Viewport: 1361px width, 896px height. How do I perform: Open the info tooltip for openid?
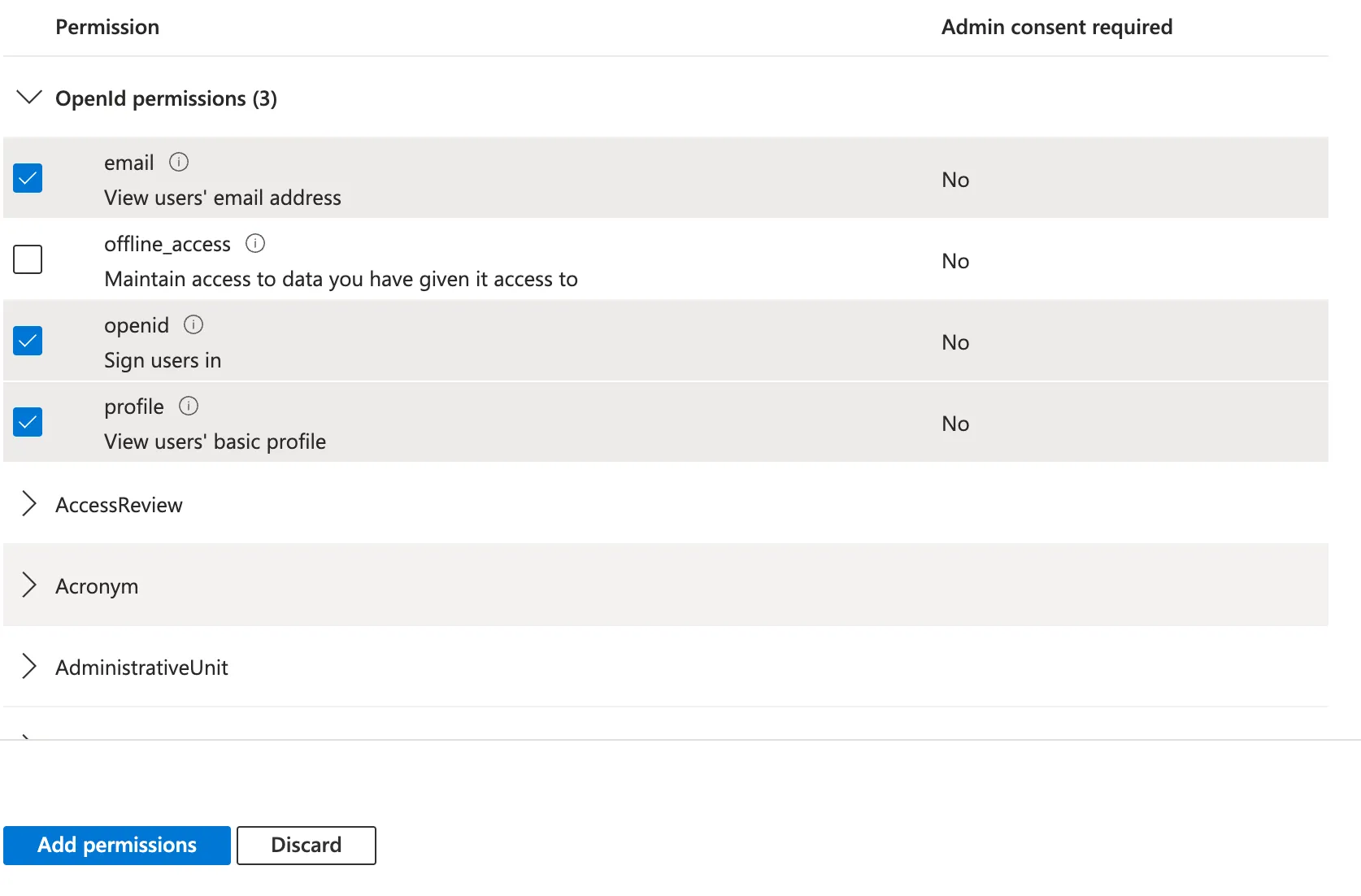[x=193, y=324]
